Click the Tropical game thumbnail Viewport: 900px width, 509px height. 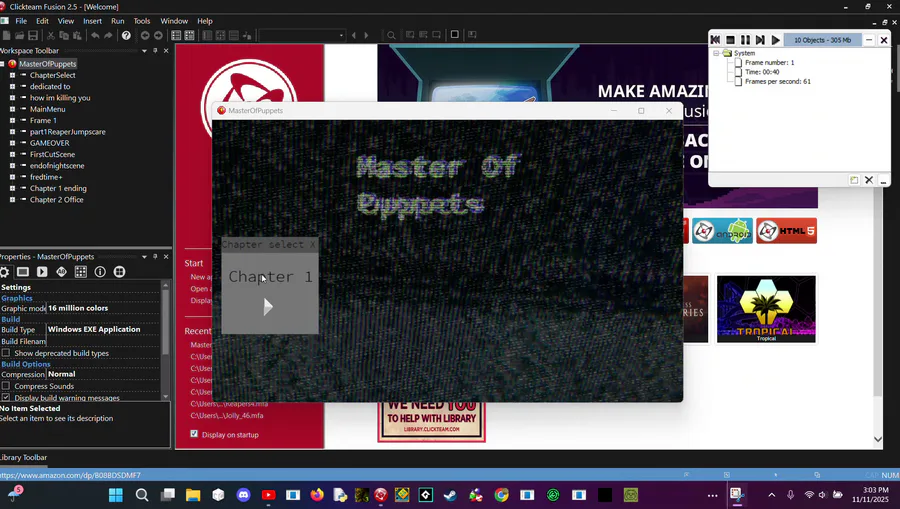[x=766, y=309]
